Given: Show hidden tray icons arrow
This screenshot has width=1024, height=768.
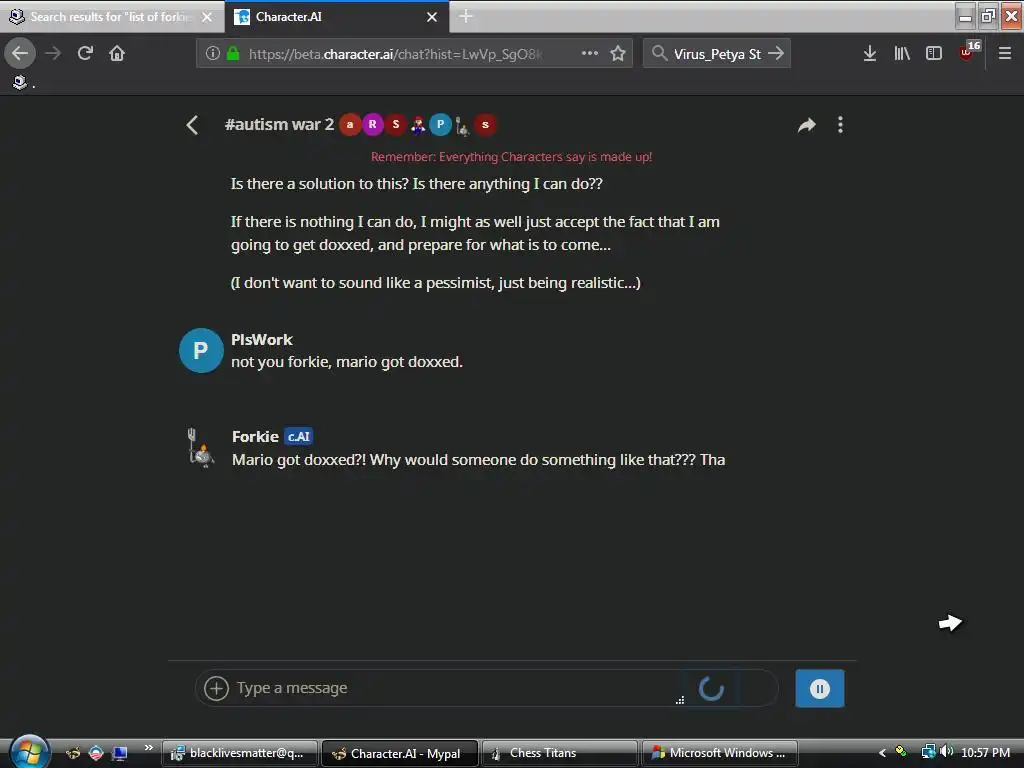Looking at the screenshot, I should point(882,753).
